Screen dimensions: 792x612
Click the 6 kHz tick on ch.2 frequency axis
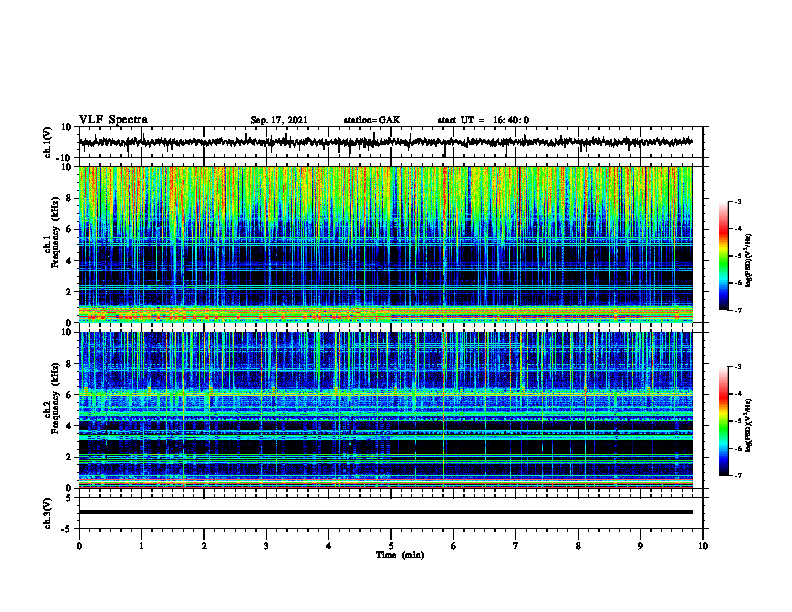pyautogui.click(x=70, y=395)
